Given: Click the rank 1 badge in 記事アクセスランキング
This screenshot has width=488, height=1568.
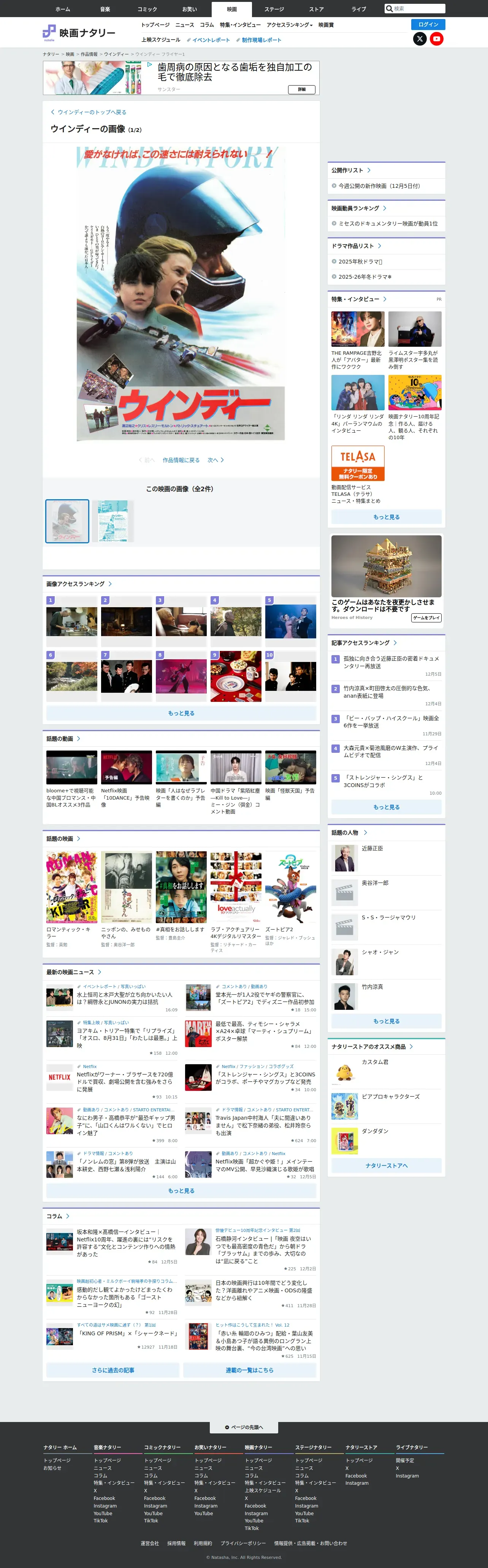Looking at the screenshot, I should 335,659.
